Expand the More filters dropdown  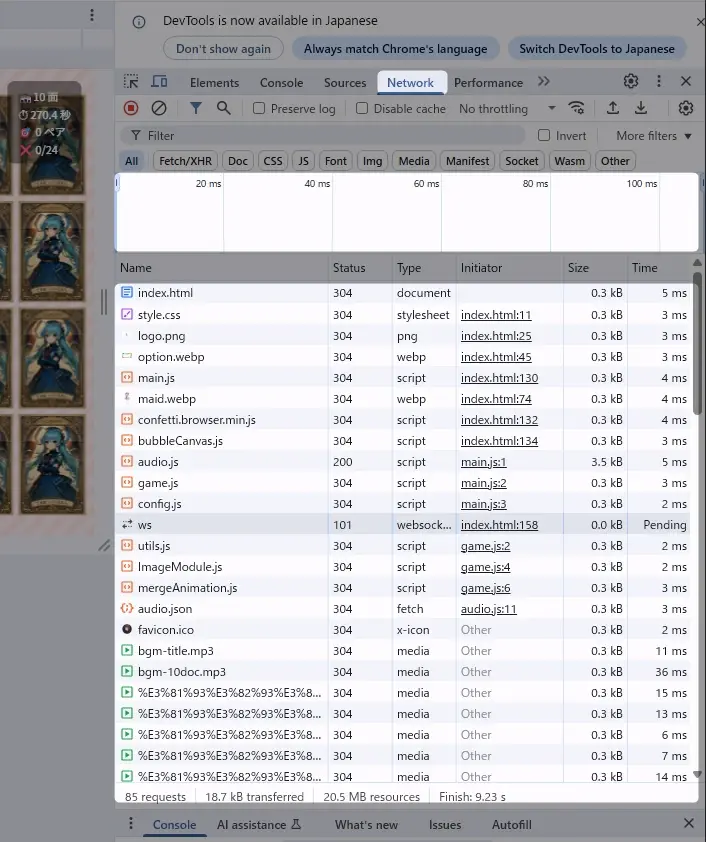pos(653,135)
